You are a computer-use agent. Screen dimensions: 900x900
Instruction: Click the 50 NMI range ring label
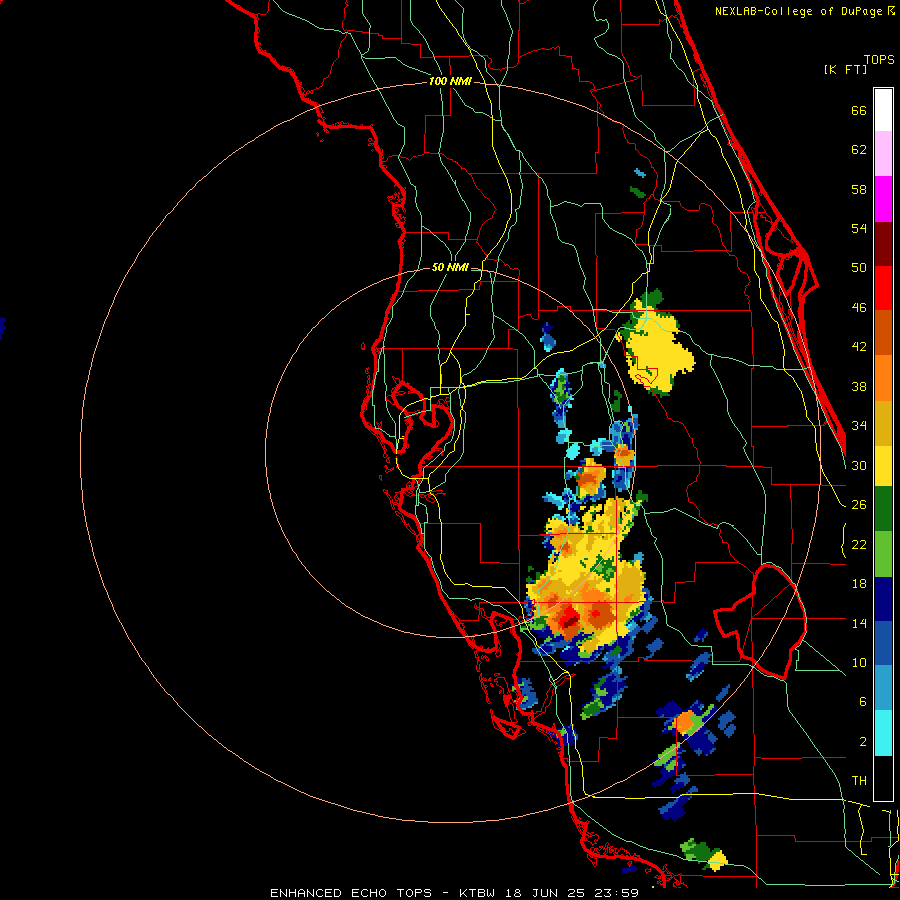pos(450,267)
